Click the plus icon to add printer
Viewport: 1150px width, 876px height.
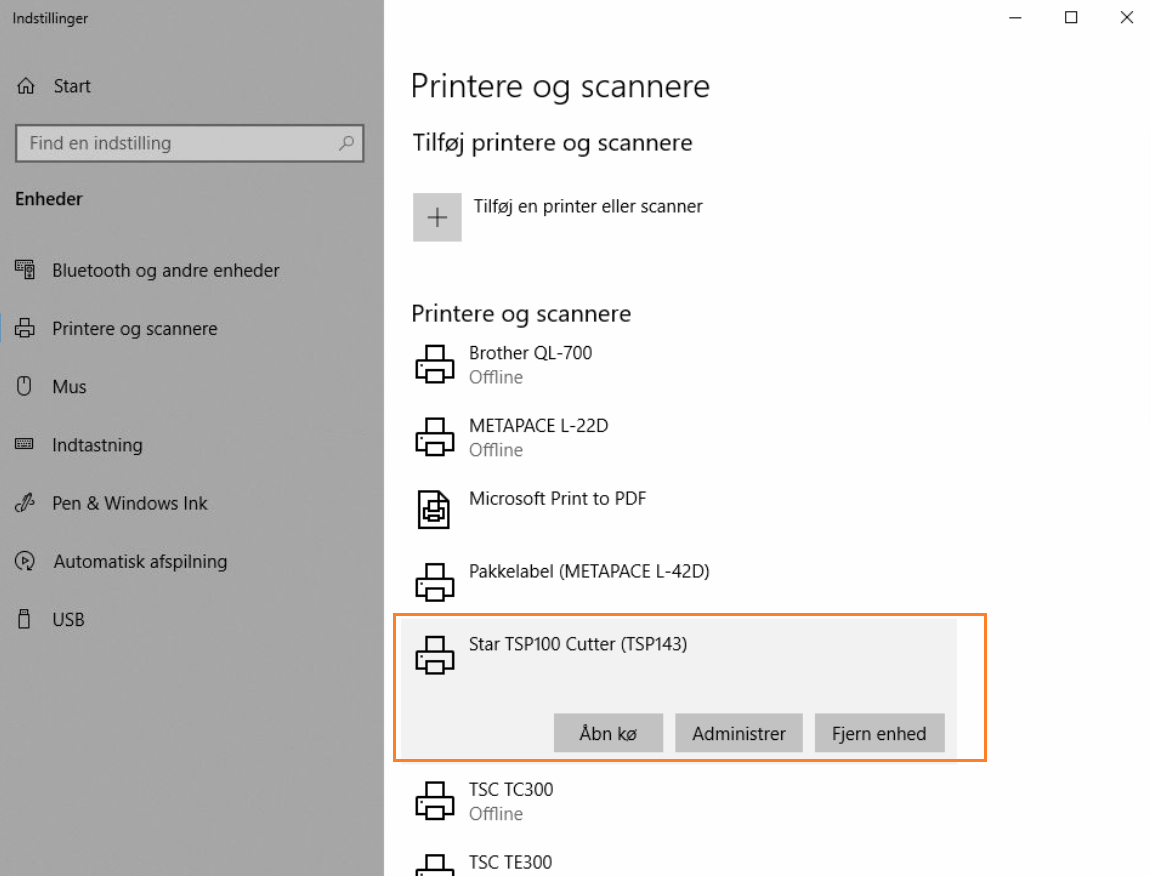pyautogui.click(x=437, y=217)
